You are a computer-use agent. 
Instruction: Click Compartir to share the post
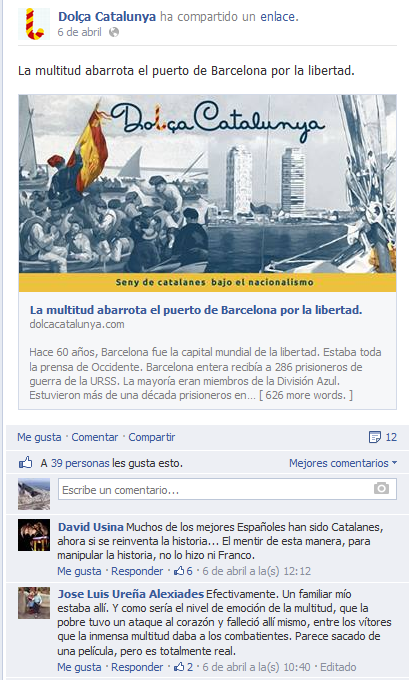(152, 437)
